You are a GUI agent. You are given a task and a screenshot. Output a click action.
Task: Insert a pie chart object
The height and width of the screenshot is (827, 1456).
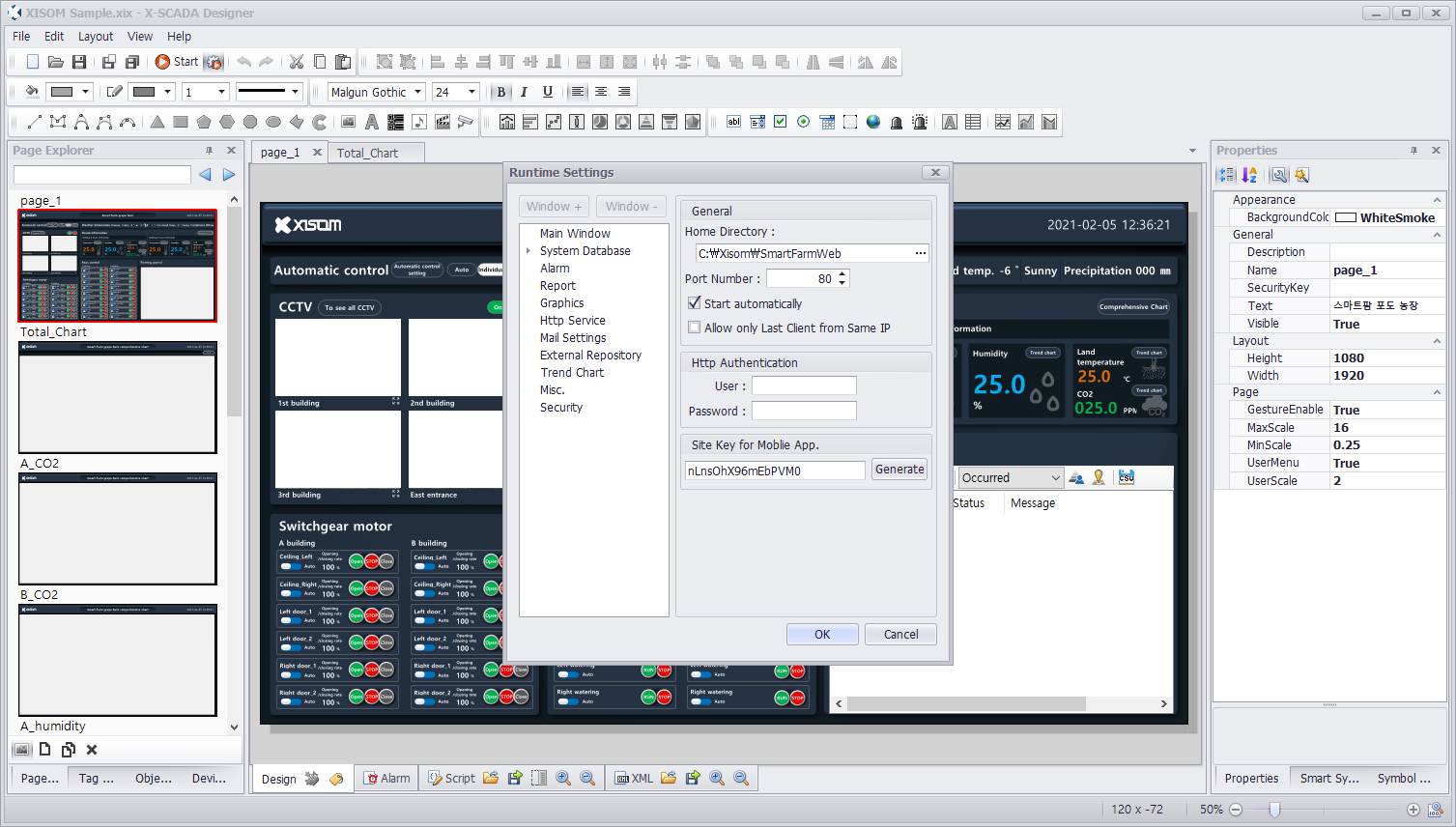pyautogui.click(x=600, y=122)
